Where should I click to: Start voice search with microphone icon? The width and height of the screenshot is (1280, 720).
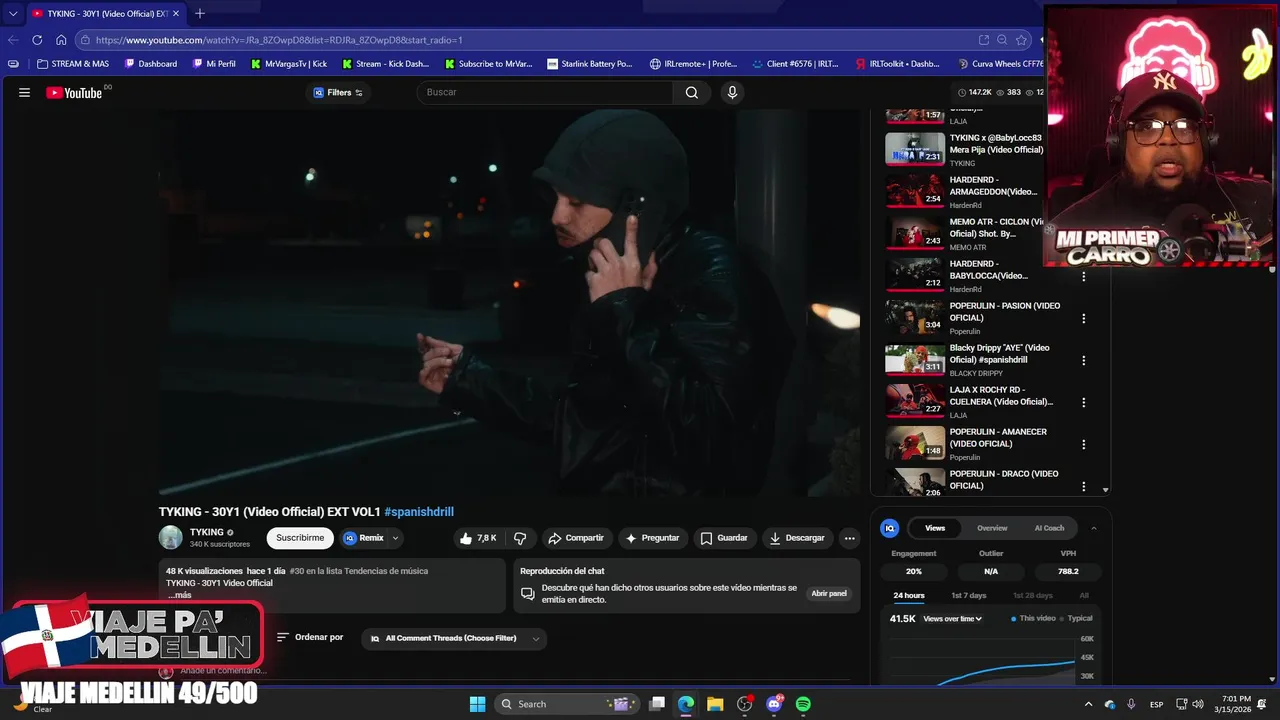[x=732, y=92]
